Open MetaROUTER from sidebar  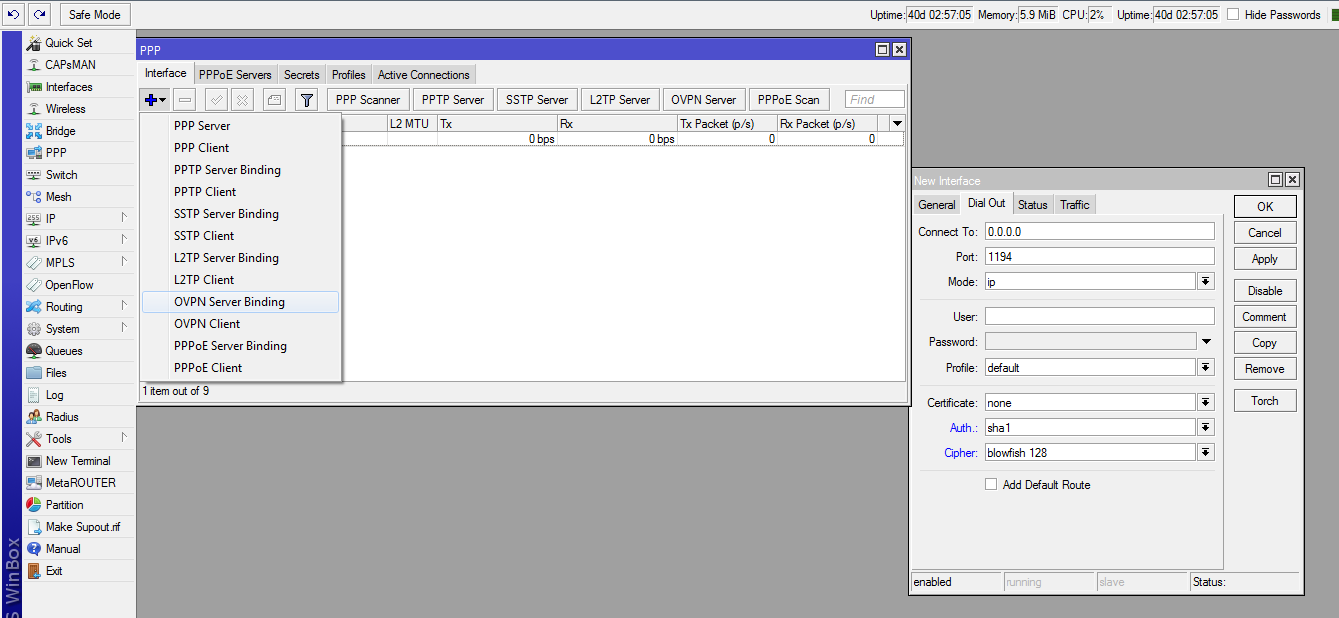(80, 483)
